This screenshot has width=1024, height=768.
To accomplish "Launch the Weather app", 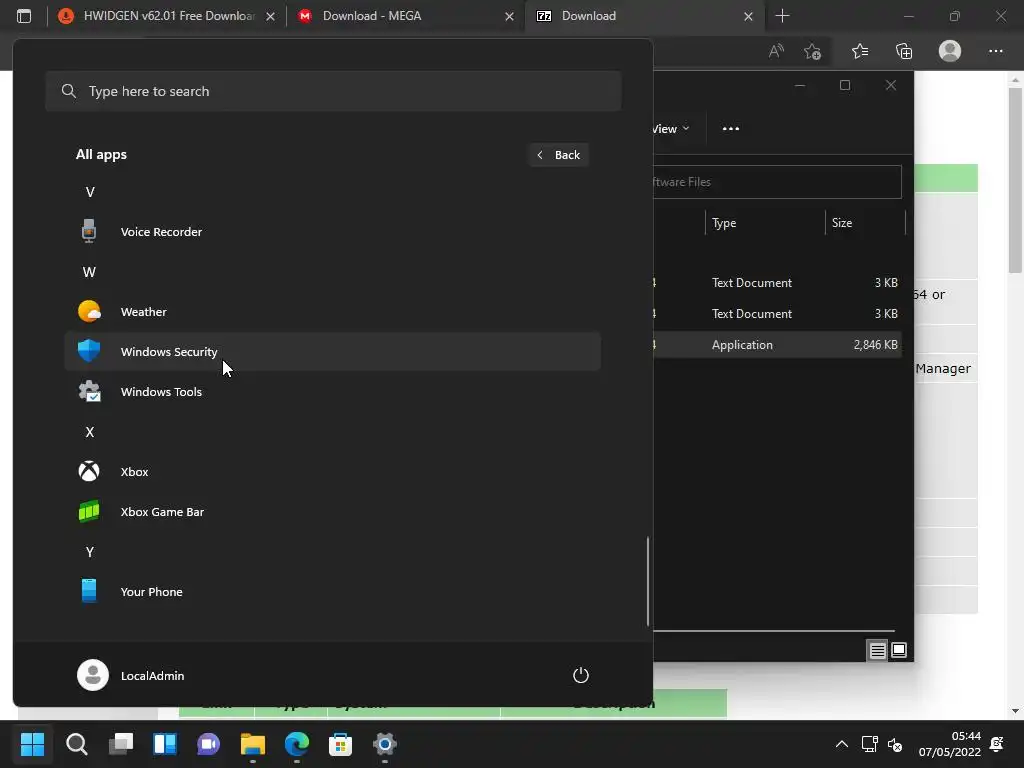I will pos(332,312).
